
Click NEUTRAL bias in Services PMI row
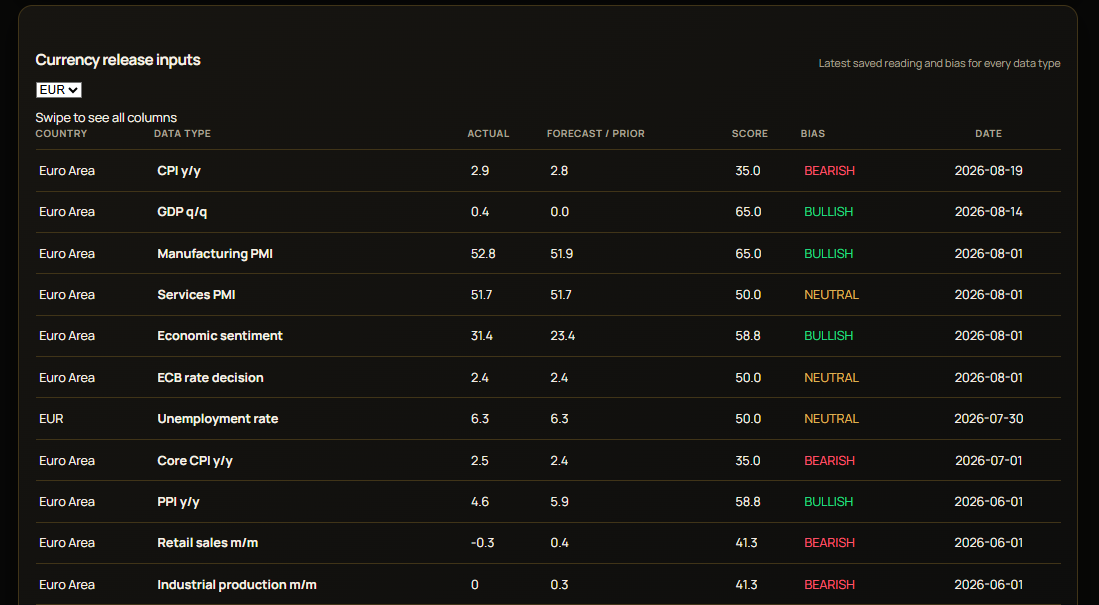[x=831, y=294]
